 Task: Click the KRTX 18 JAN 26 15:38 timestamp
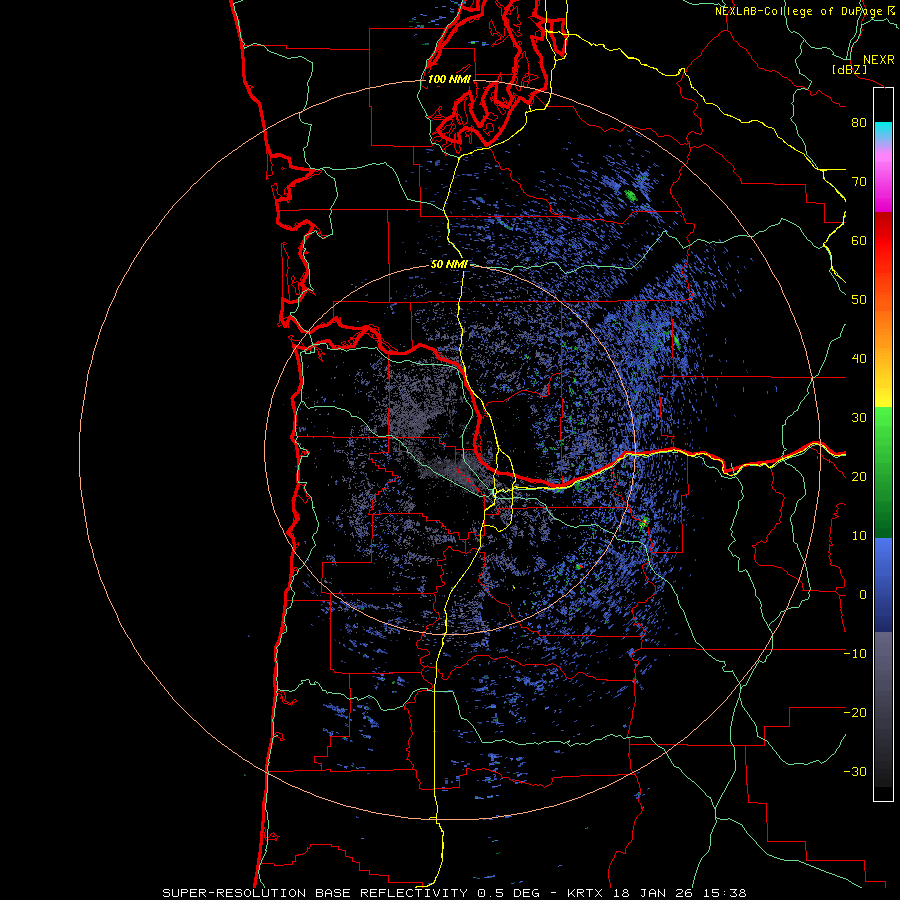click(656, 893)
